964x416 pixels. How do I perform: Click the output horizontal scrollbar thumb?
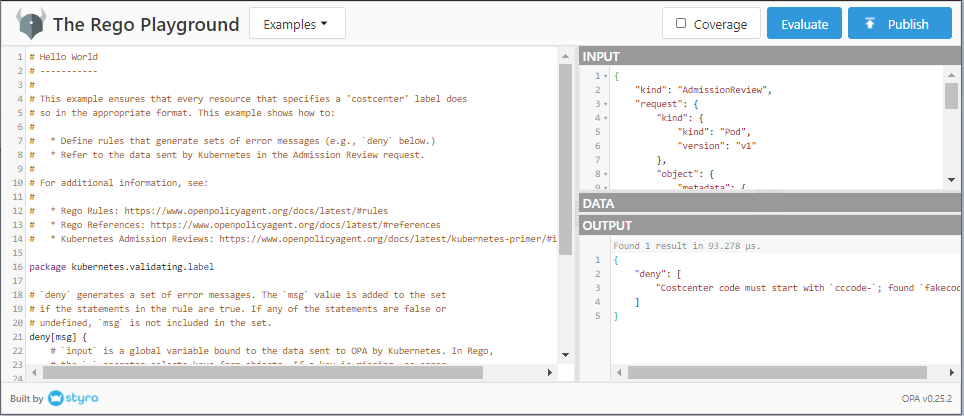pyautogui.click(x=777, y=372)
